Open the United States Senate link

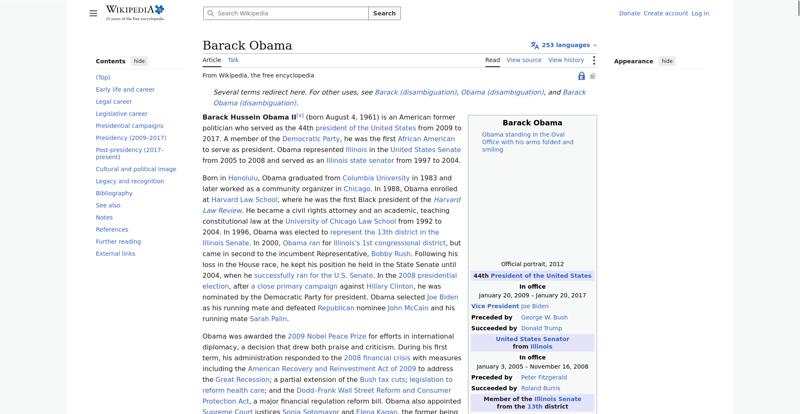(426, 150)
